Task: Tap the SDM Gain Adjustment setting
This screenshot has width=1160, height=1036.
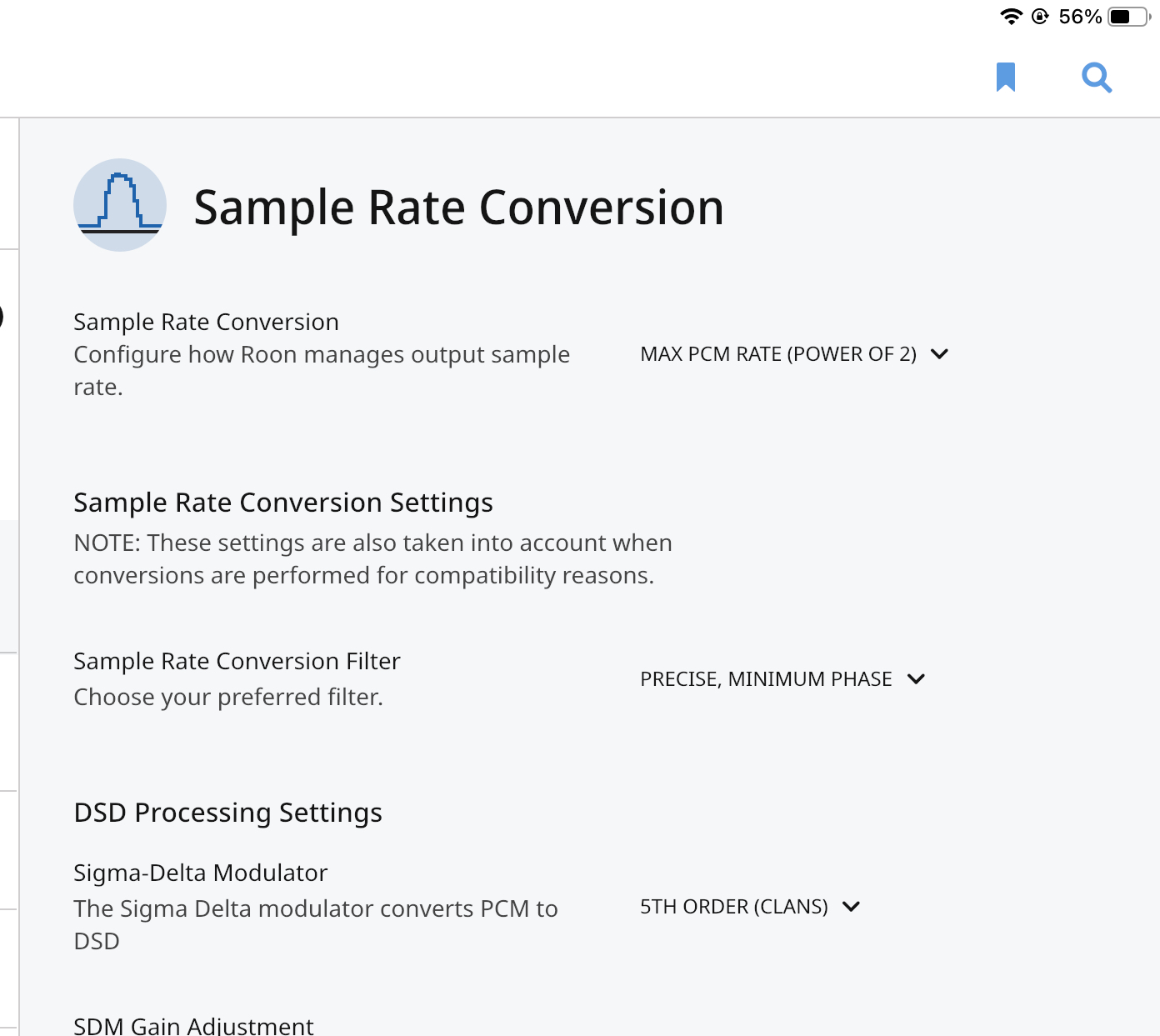Action: click(193, 1025)
